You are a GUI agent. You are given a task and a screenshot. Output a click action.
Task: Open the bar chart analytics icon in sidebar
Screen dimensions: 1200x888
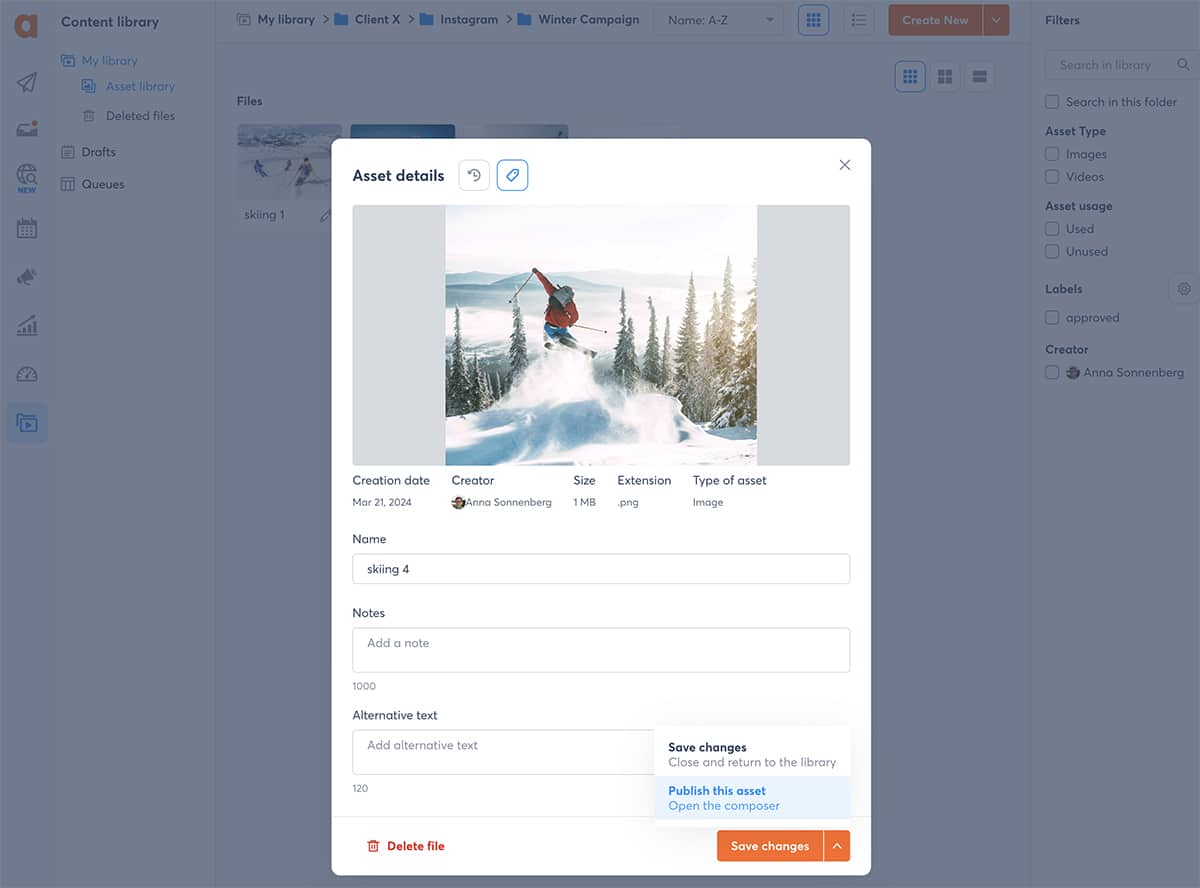pyautogui.click(x=27, y=325)
